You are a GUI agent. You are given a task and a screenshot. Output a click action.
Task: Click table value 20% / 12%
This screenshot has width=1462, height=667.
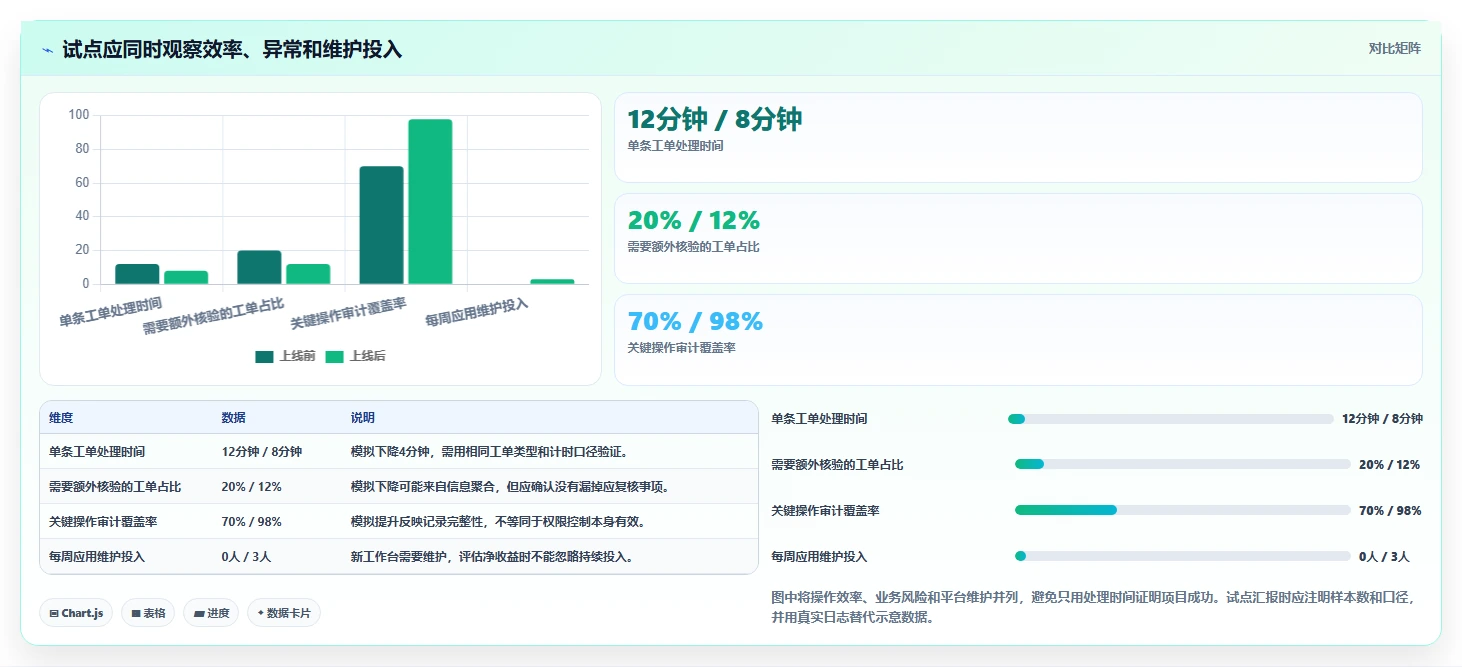[x=252, y=487]
